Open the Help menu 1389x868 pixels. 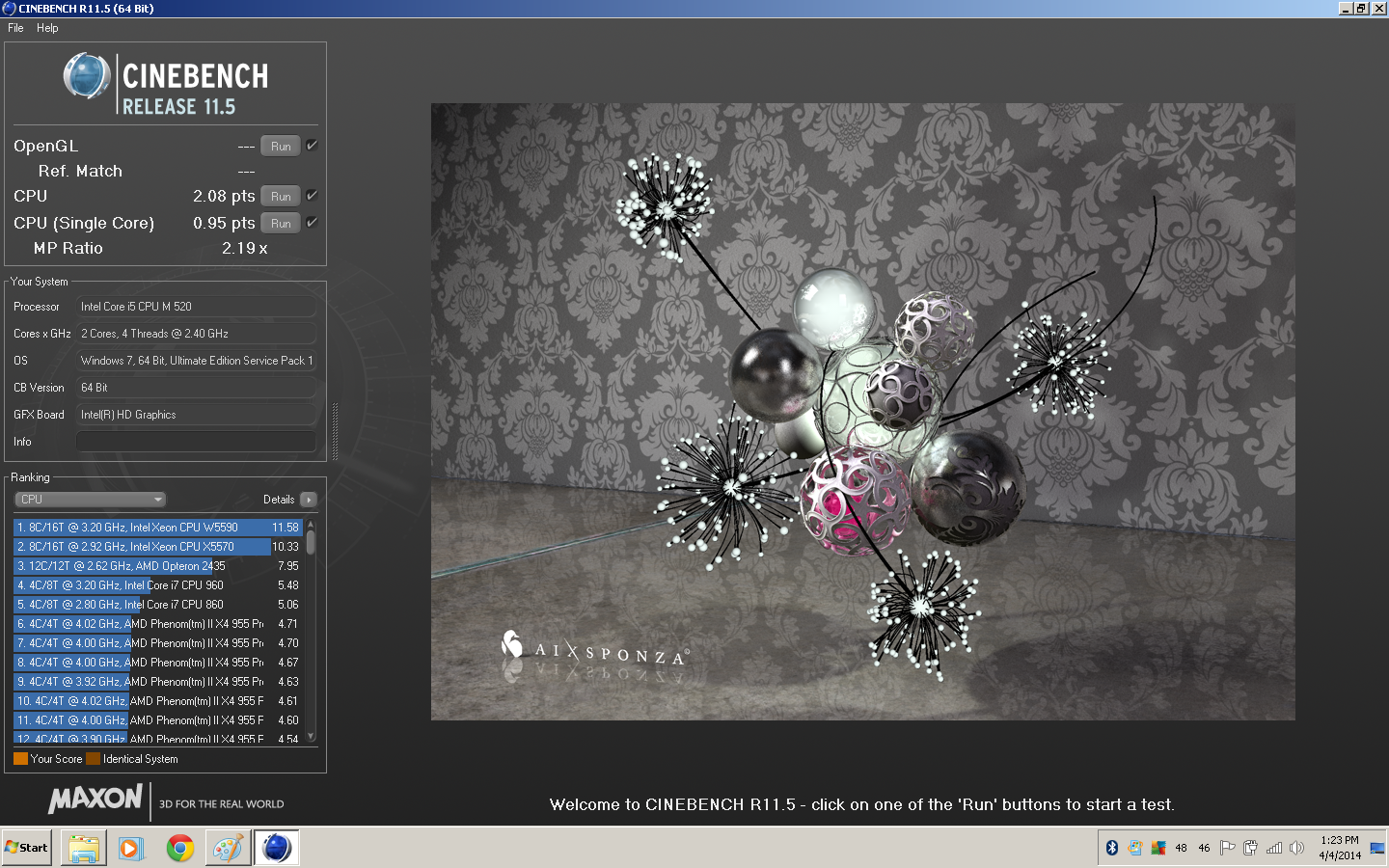pyautogui.click(x=47, y=28)
